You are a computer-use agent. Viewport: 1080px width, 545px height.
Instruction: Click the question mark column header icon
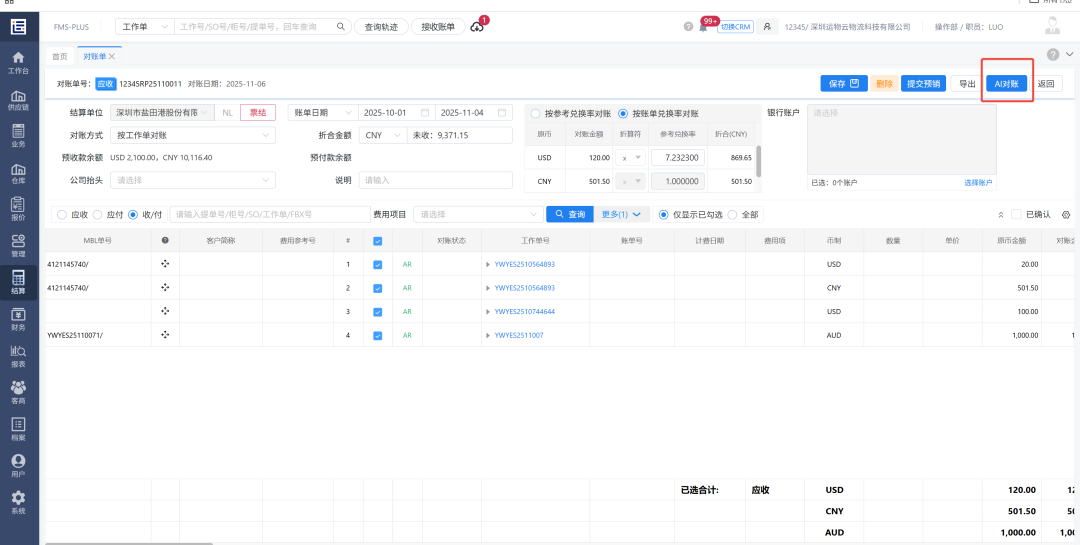(165, 240)
